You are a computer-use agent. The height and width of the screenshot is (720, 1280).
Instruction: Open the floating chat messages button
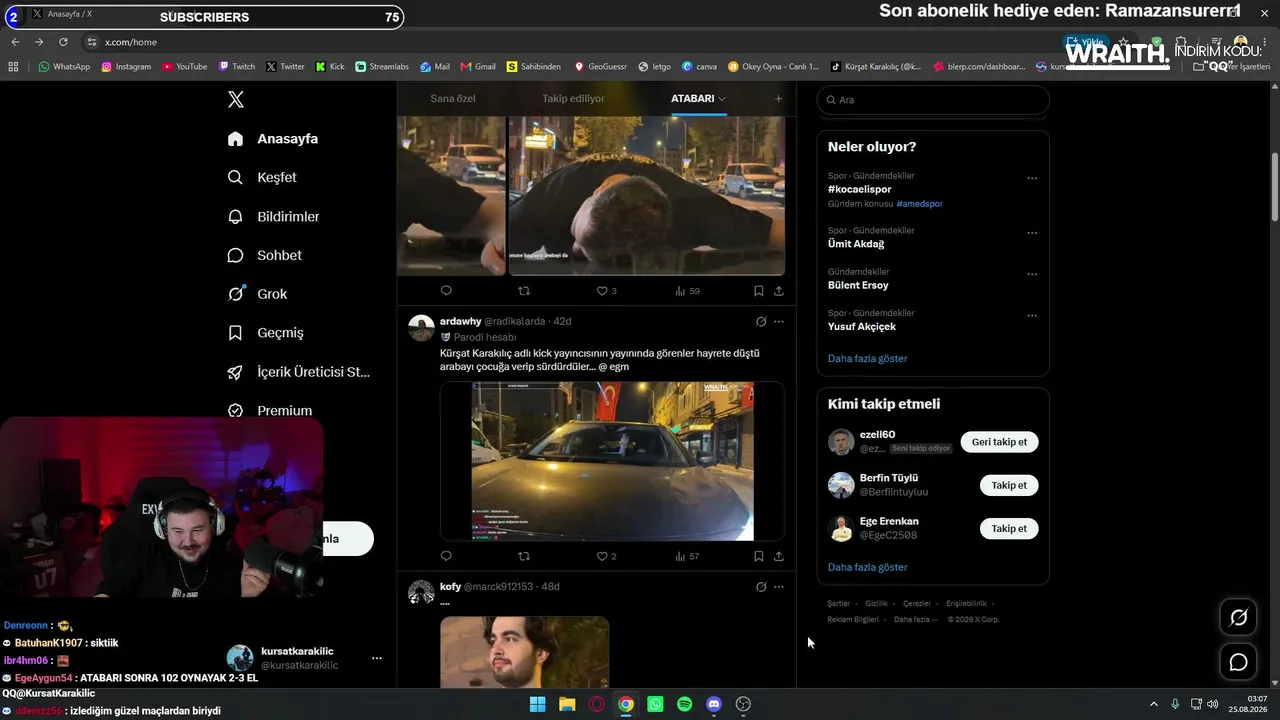pyautogui.click(x=1238, y=662)
